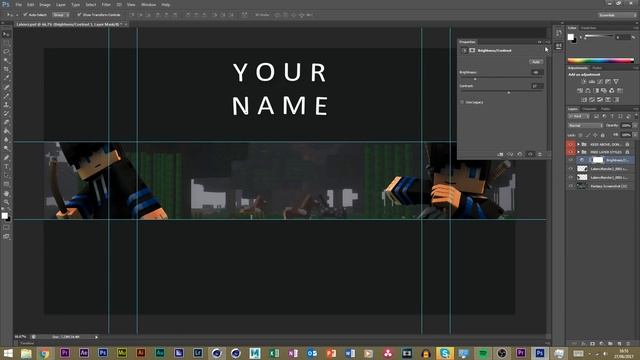Screen dimensions: 640x360
Task: Switch to the Channels tab
Action: 589,109
